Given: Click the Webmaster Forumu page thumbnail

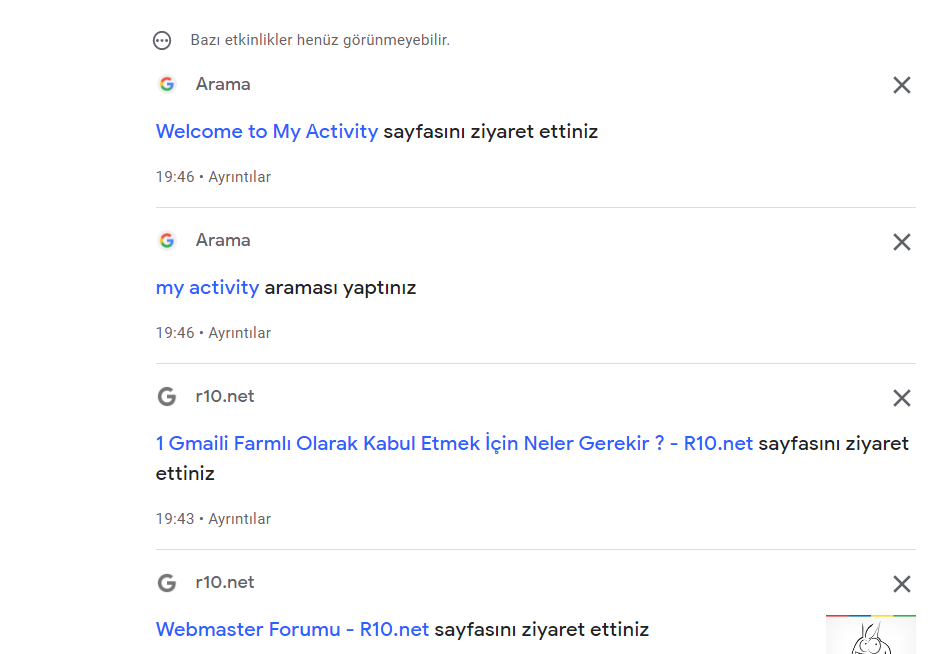Looking at the screenshot, I should (870, 635).
